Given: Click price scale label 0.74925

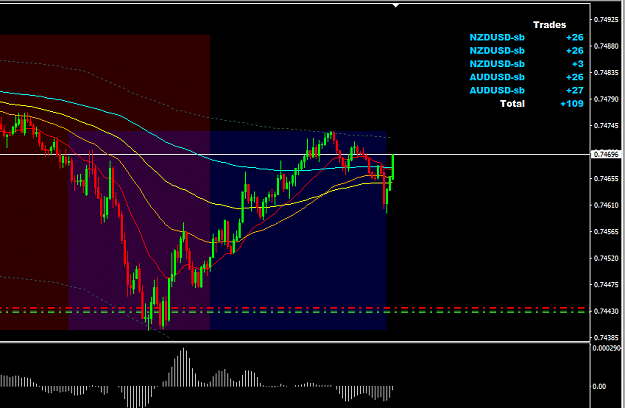Looking at the screenshot, I should [x=606, y=20].
